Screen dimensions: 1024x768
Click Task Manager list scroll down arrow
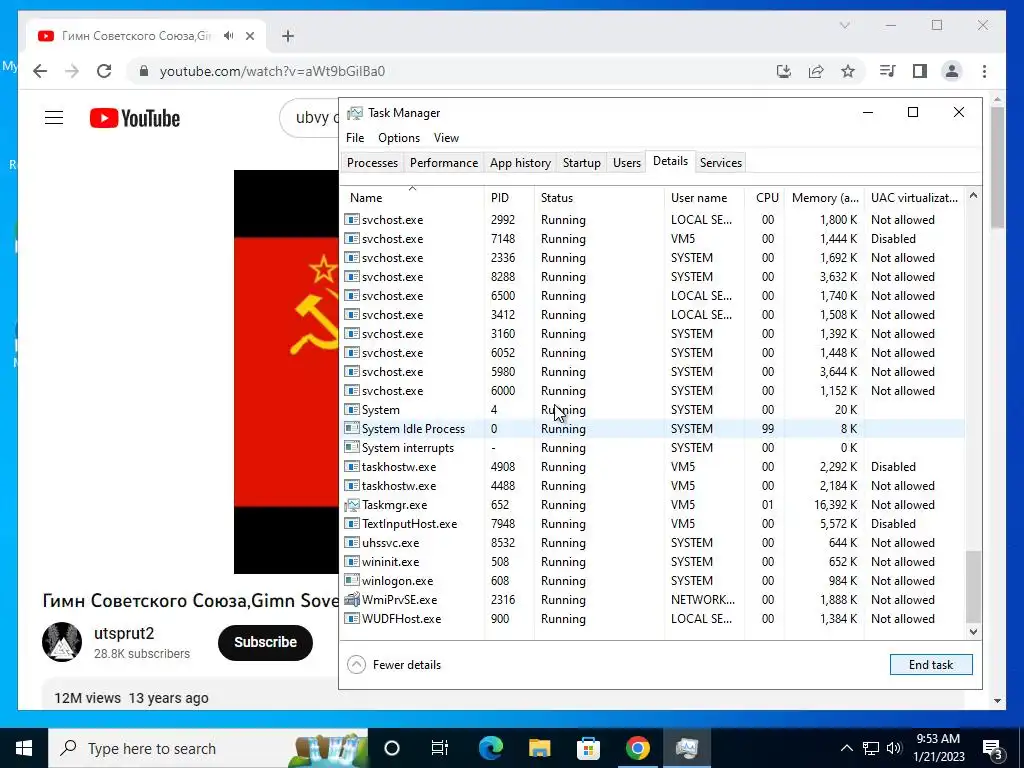(973, 632)
